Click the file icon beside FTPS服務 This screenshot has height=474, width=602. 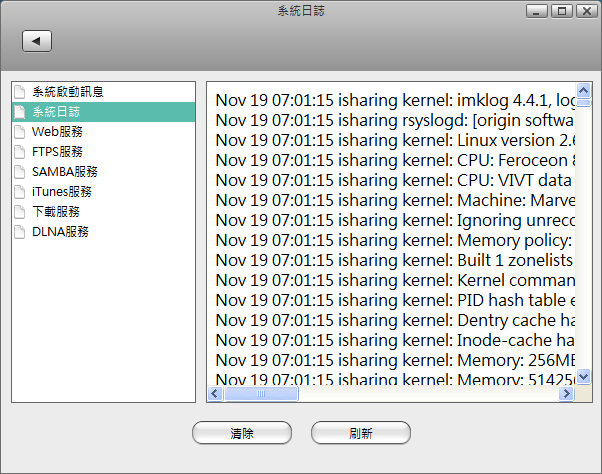(x=20, y=152)
